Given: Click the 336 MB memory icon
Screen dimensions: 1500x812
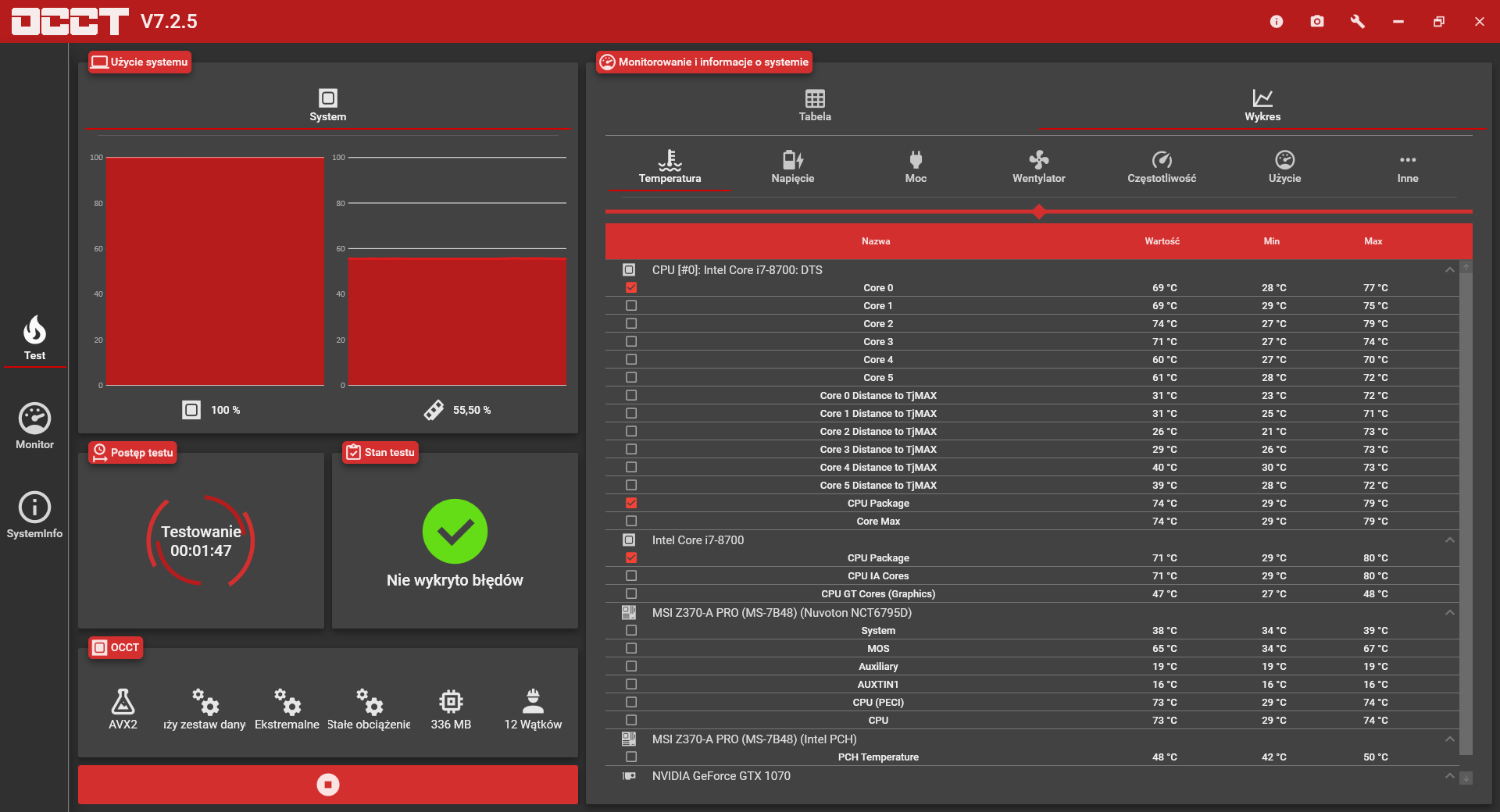Looking at the screenshot, I should (x=451, y=702).
